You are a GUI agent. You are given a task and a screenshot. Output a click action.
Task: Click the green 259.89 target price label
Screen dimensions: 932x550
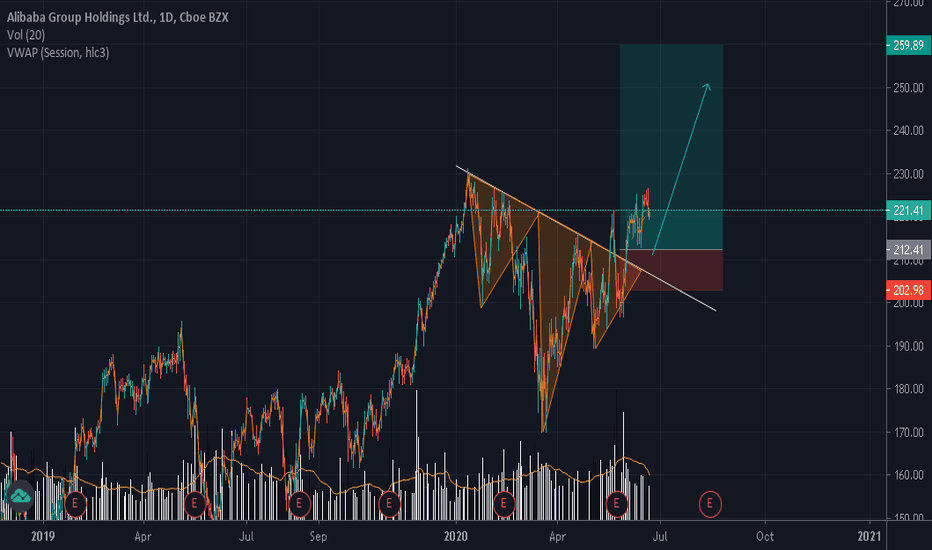click(x=908, y=45)
